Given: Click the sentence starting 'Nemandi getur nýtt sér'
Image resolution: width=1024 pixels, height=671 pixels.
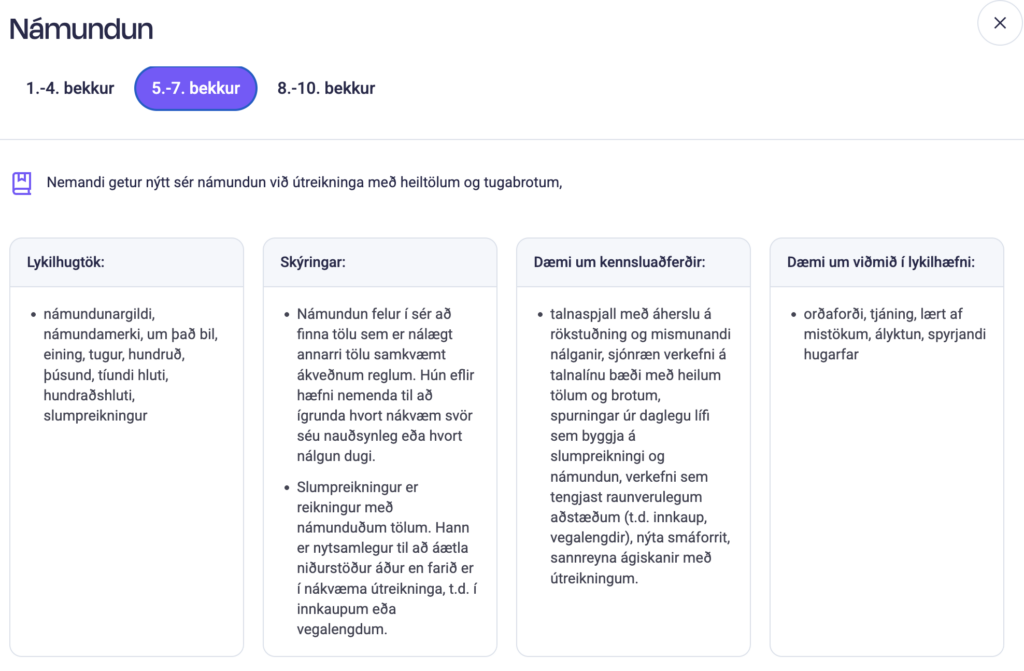Looking at the screenshot, I should pyautogui.click(x=304, y=183).
